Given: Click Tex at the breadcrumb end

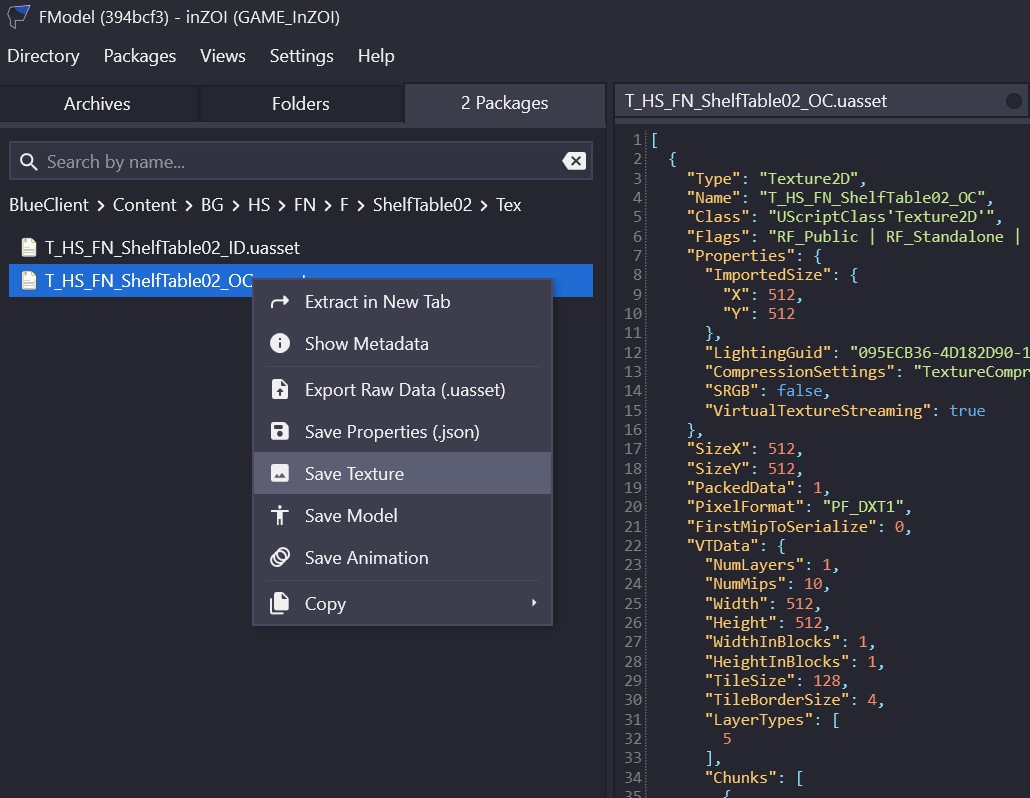Looking at the screenshot, I should click(x=508, y=205).
